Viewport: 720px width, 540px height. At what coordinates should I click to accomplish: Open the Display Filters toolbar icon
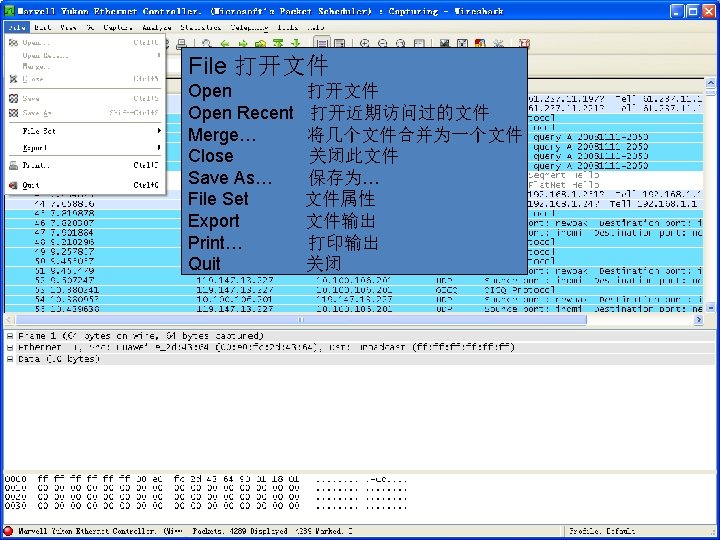coord(462,44)
